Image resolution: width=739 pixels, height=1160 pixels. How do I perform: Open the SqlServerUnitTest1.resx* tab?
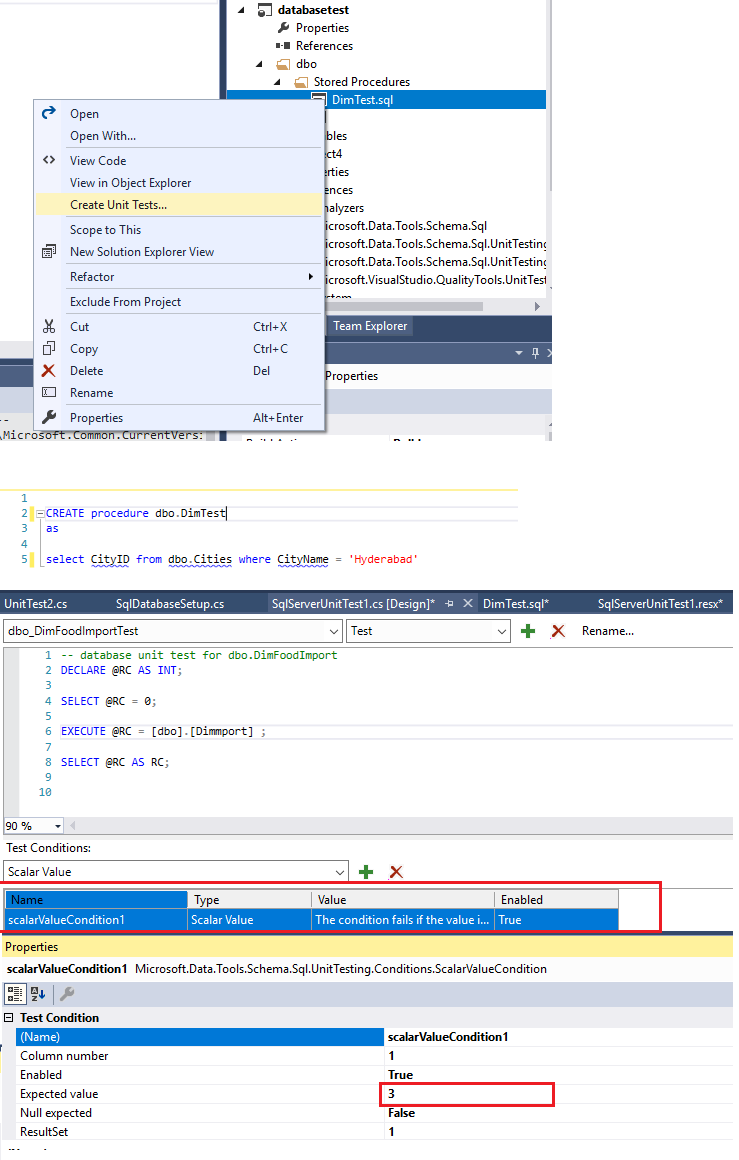(661, 604)
